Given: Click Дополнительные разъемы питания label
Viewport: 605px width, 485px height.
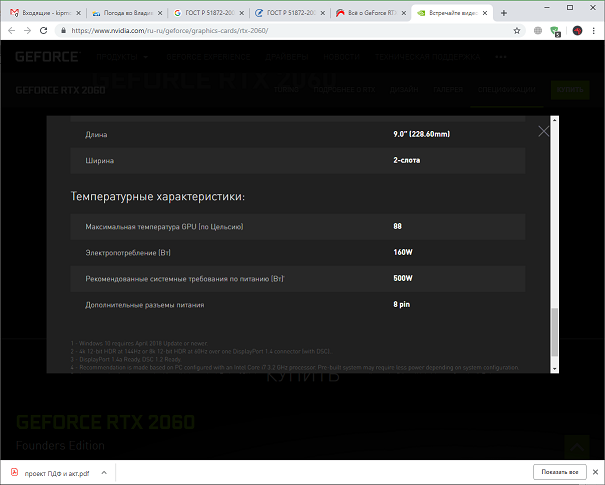Looking at the screenshot, I should [x=145, y=305].
